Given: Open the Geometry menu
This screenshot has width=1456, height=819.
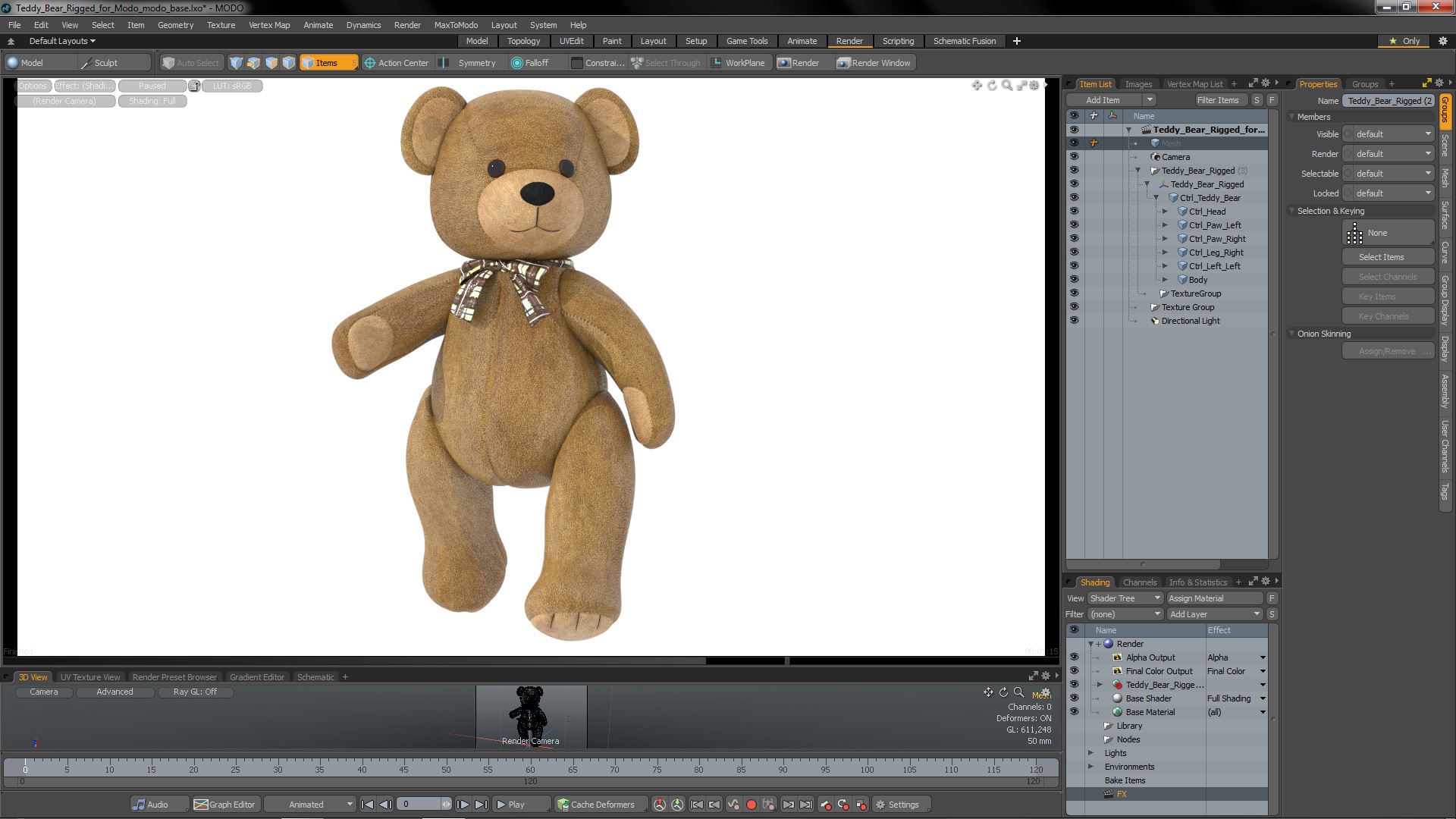Looking at the screenshot, I should pyautogui.click(x=175, y=25).
